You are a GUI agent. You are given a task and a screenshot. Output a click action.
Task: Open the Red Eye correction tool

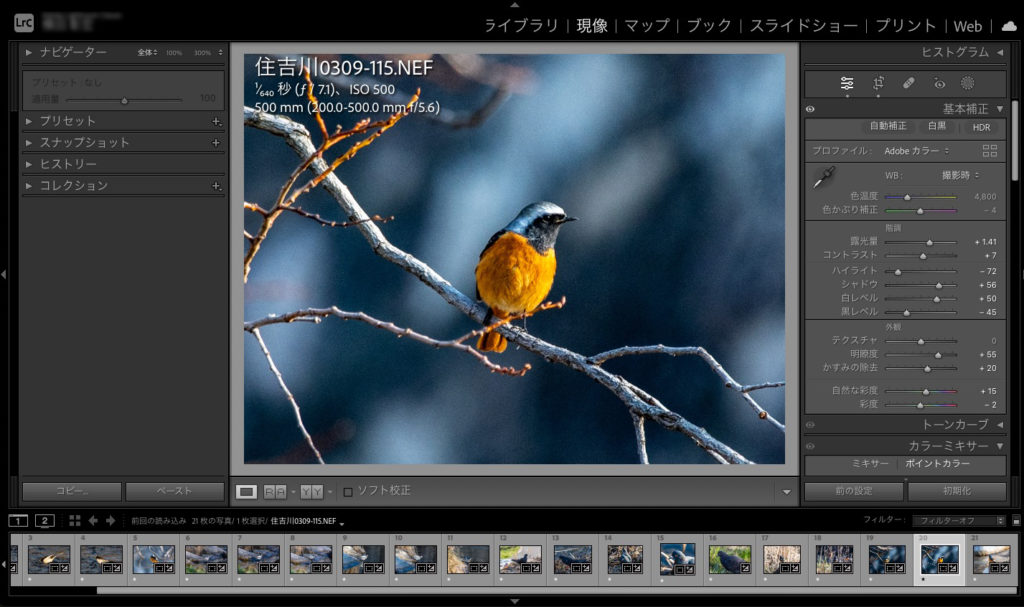tap(939, 83)
